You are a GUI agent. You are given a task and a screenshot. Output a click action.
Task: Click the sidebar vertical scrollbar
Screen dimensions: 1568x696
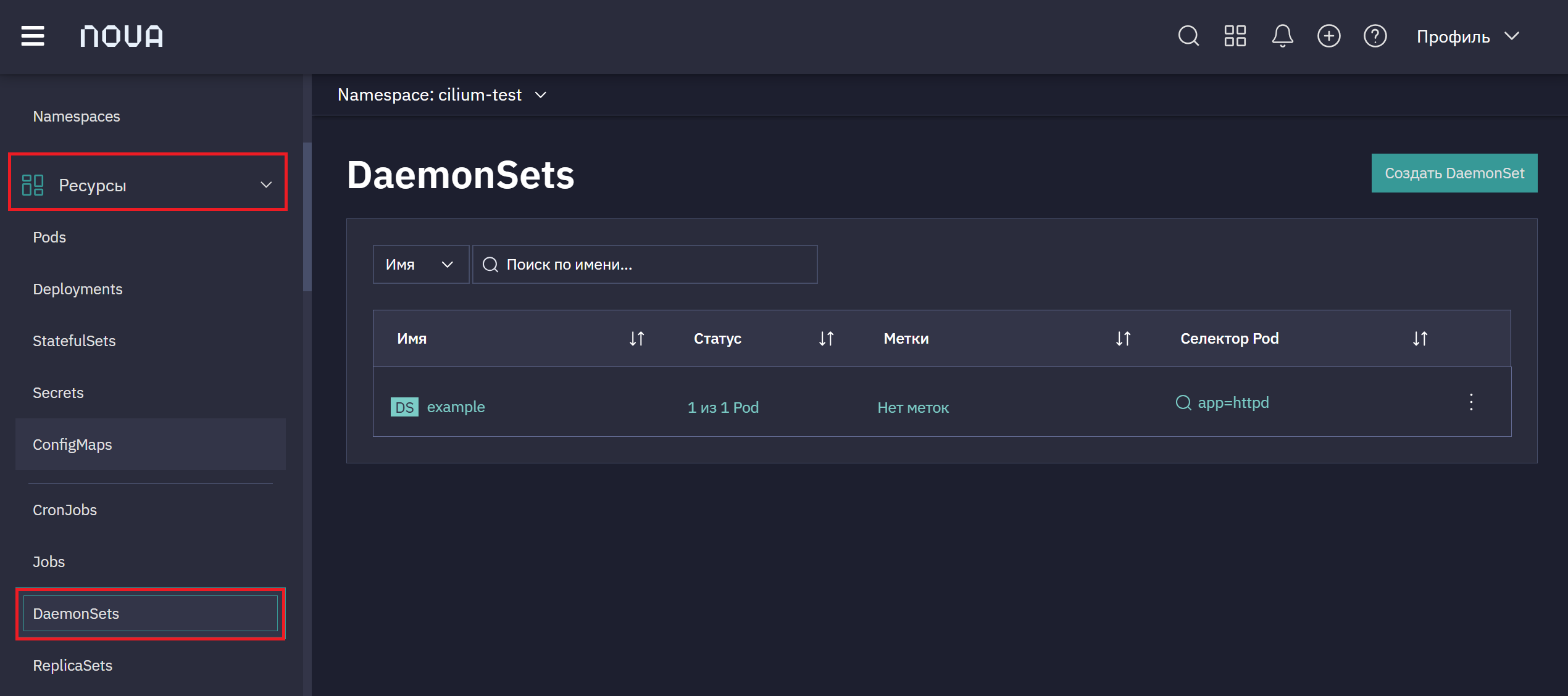(x=307, y=216)
